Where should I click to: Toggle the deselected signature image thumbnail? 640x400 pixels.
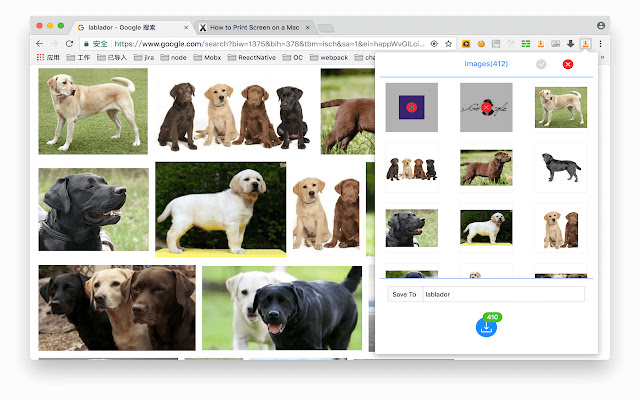[x=486, y=107]
